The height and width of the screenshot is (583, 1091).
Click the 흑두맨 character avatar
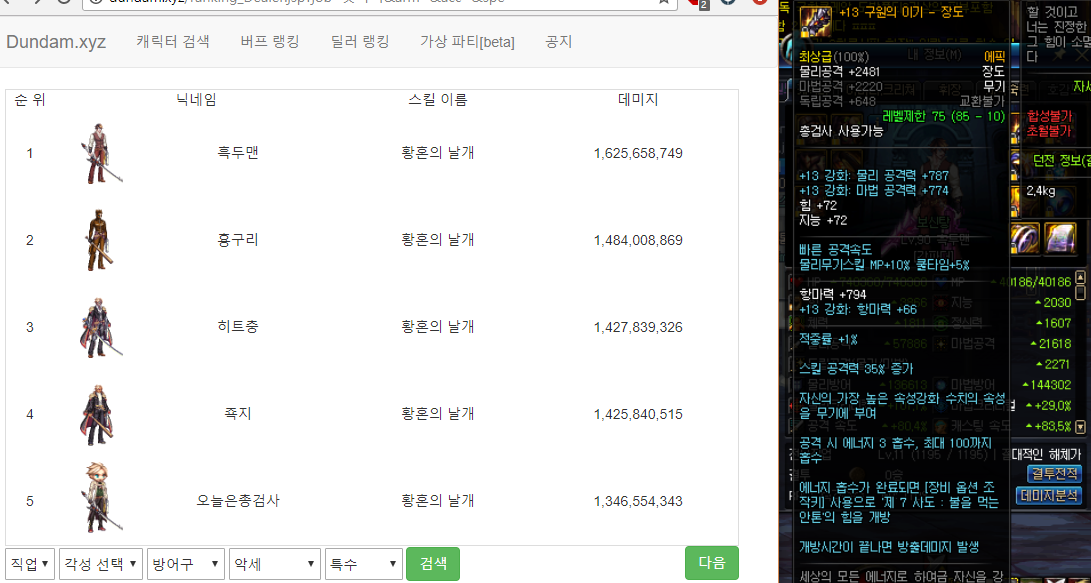[100, 154]
